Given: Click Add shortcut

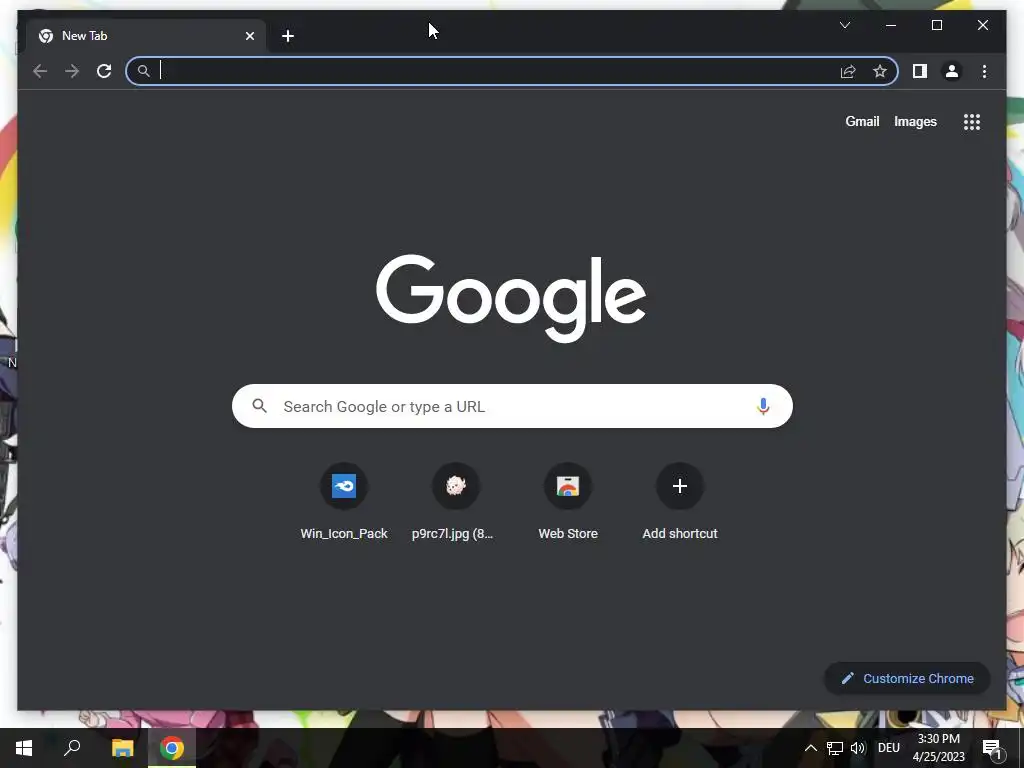Looking at the screenshot, I should pos(680,502).
